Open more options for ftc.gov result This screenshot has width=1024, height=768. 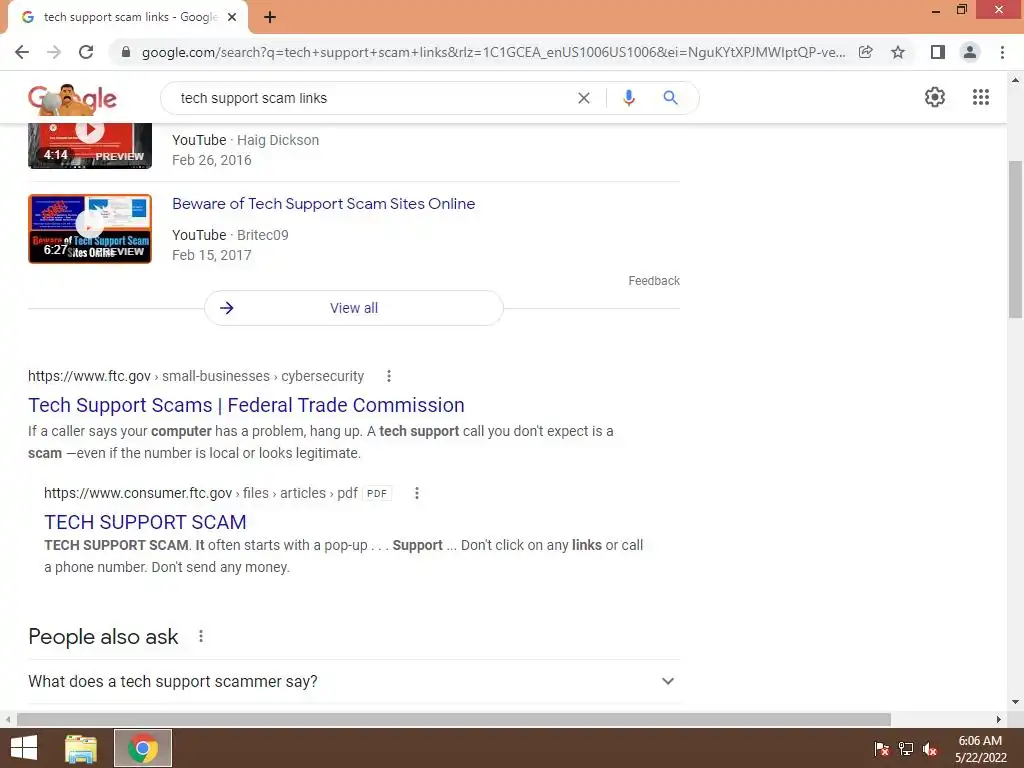(x=389, y=376)
